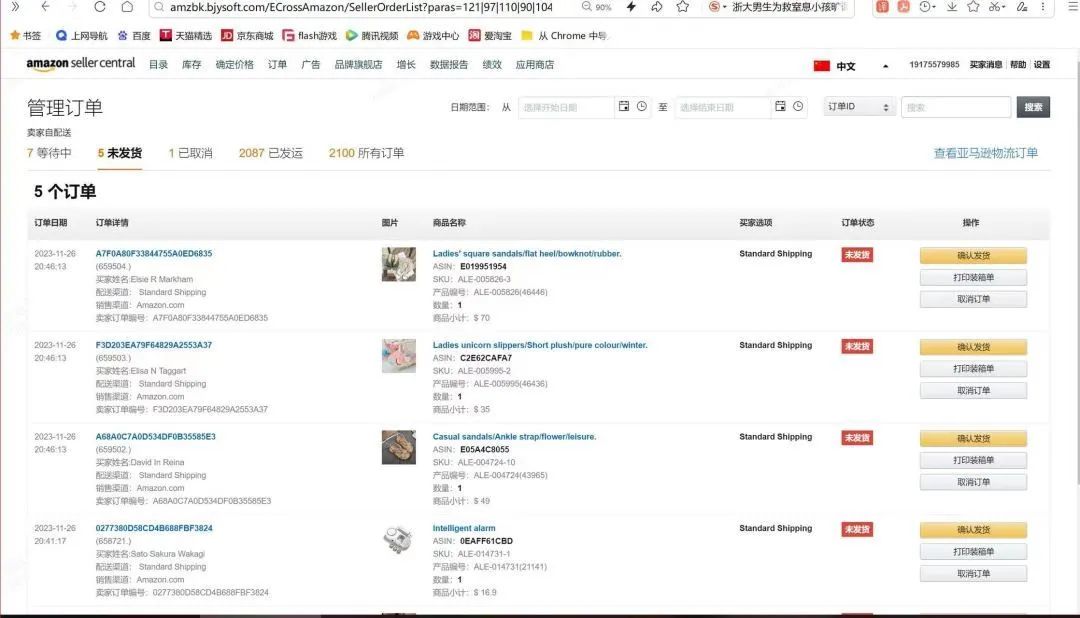Open the 京东商城 bookmark
This screenshot has width=1080, height=618.
point(247,36)
